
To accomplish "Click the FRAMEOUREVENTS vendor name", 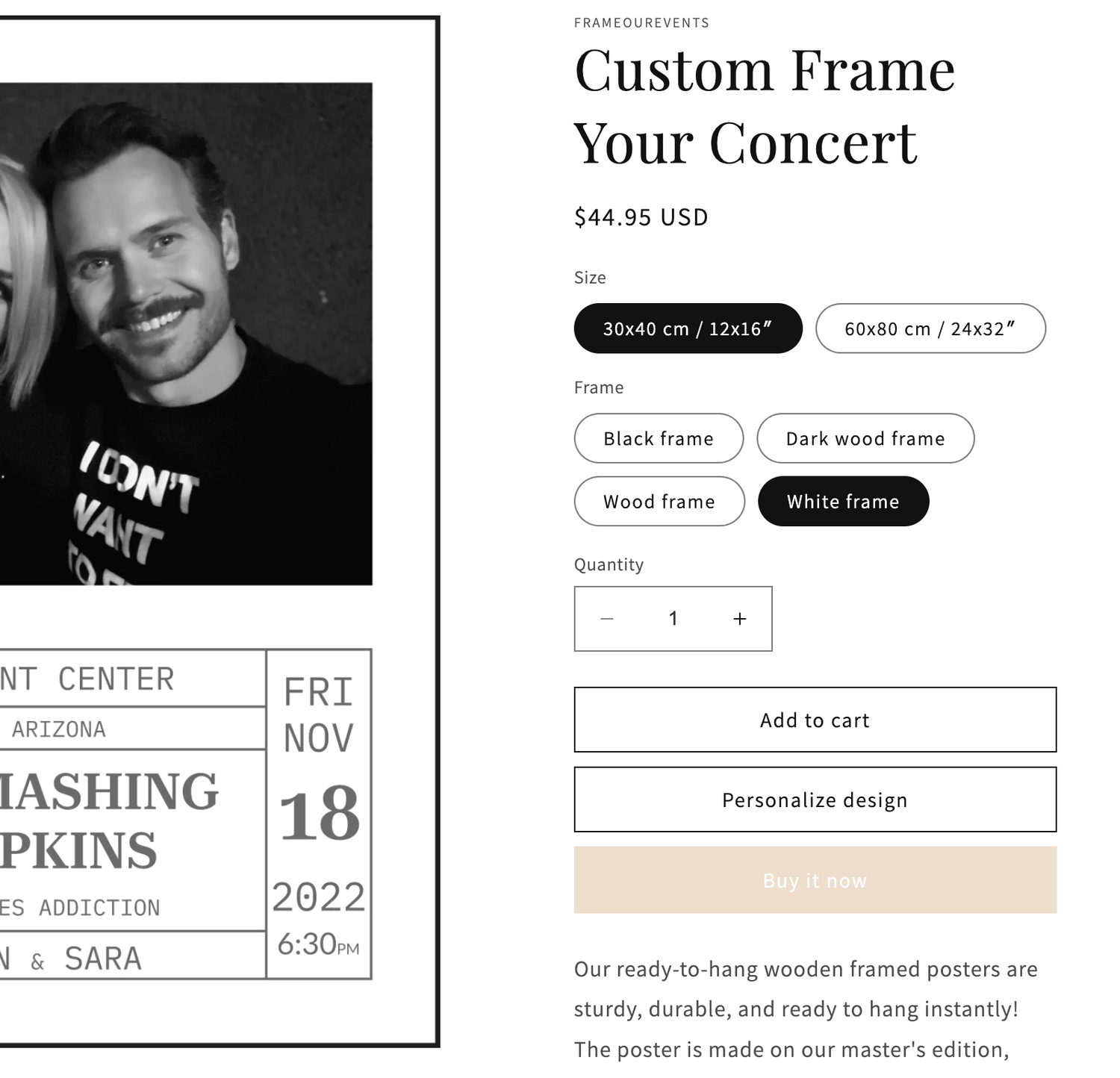I will point(641,23).
